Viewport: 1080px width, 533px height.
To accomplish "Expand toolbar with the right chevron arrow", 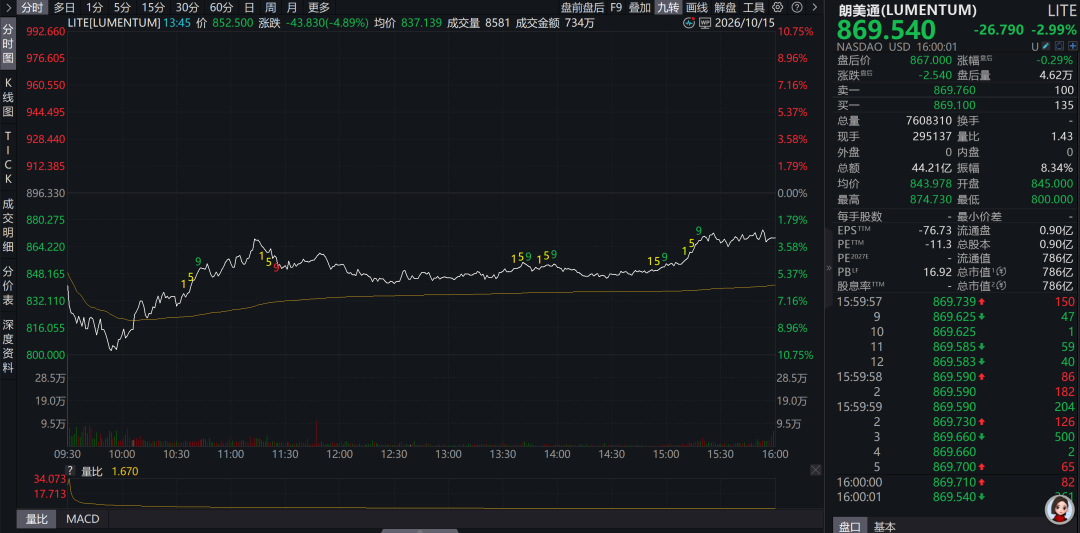I will [815, 8].
